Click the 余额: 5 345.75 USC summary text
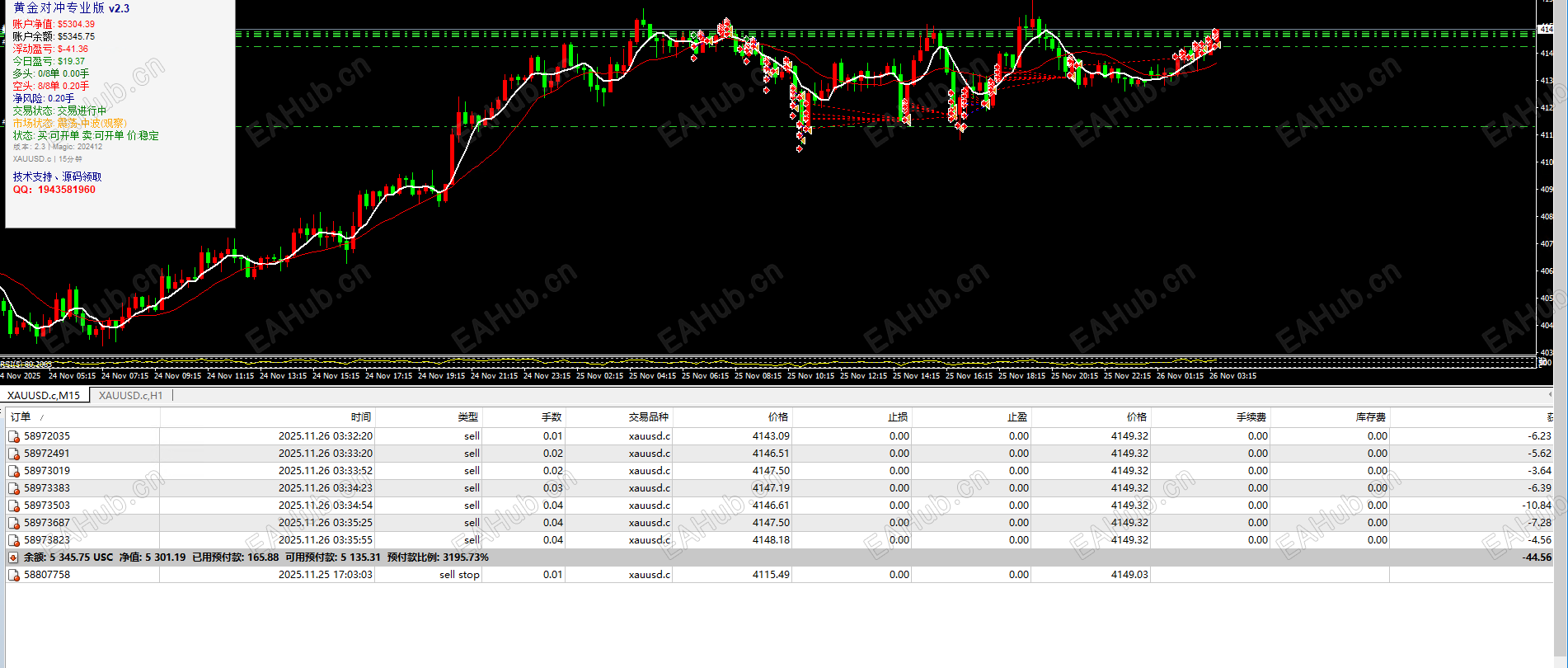This screenshot has height=668, width=1568. [68, 557]
